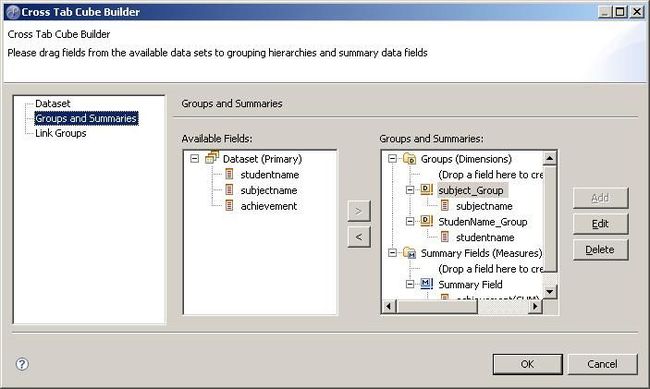Select Groups and Summaries in left navigation

point(86,118)
